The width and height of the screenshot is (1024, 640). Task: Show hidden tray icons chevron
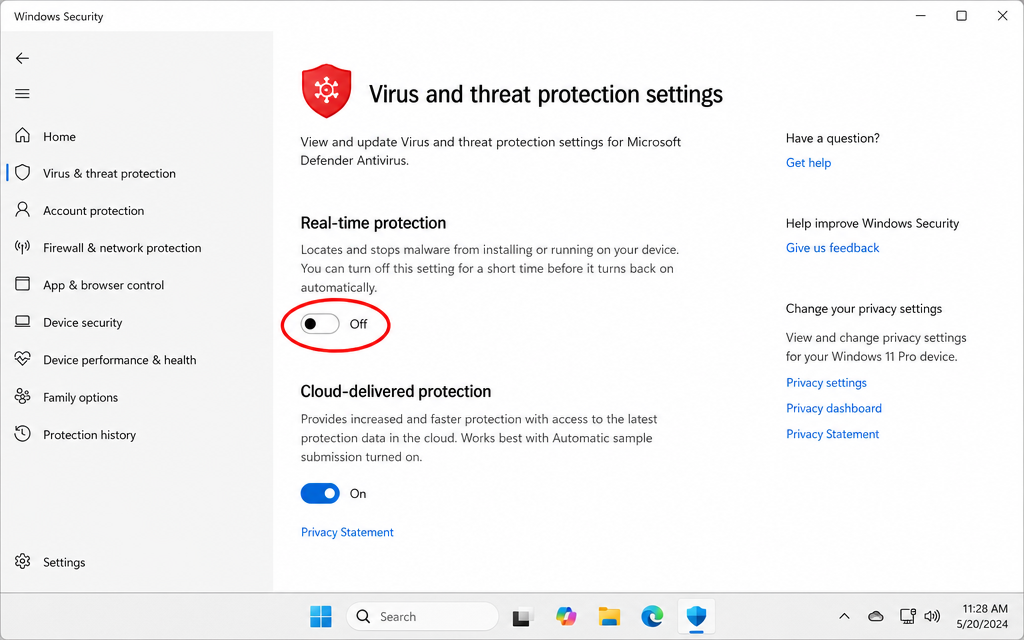844,616
